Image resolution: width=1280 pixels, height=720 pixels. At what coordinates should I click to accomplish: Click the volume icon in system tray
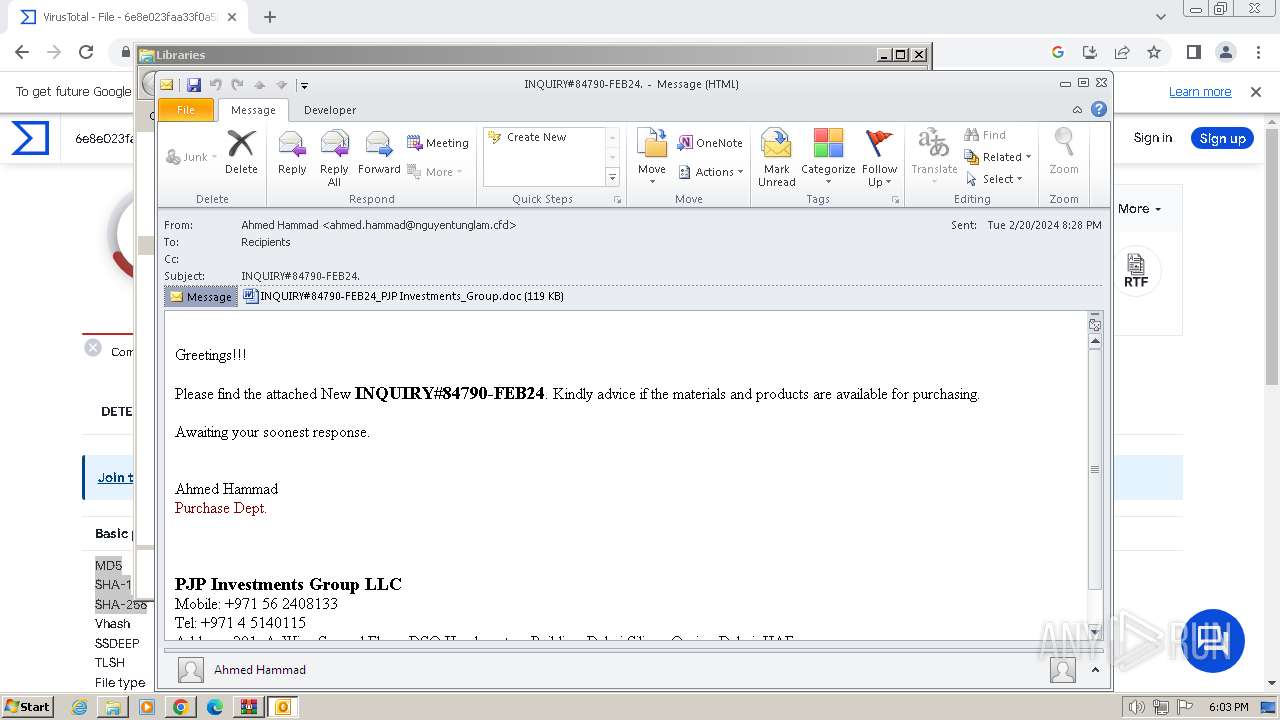tap(1137, 707)
